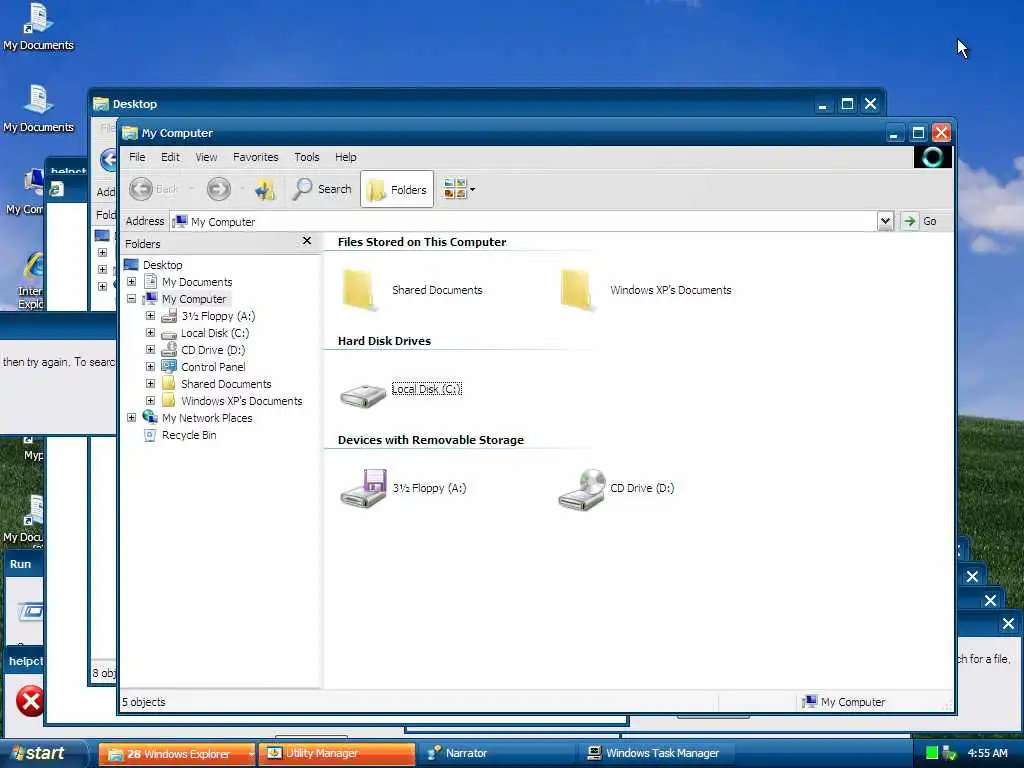Select 3½ Floppy (A:) in tree
The image size is (1024, 768).
coord(218,316)
